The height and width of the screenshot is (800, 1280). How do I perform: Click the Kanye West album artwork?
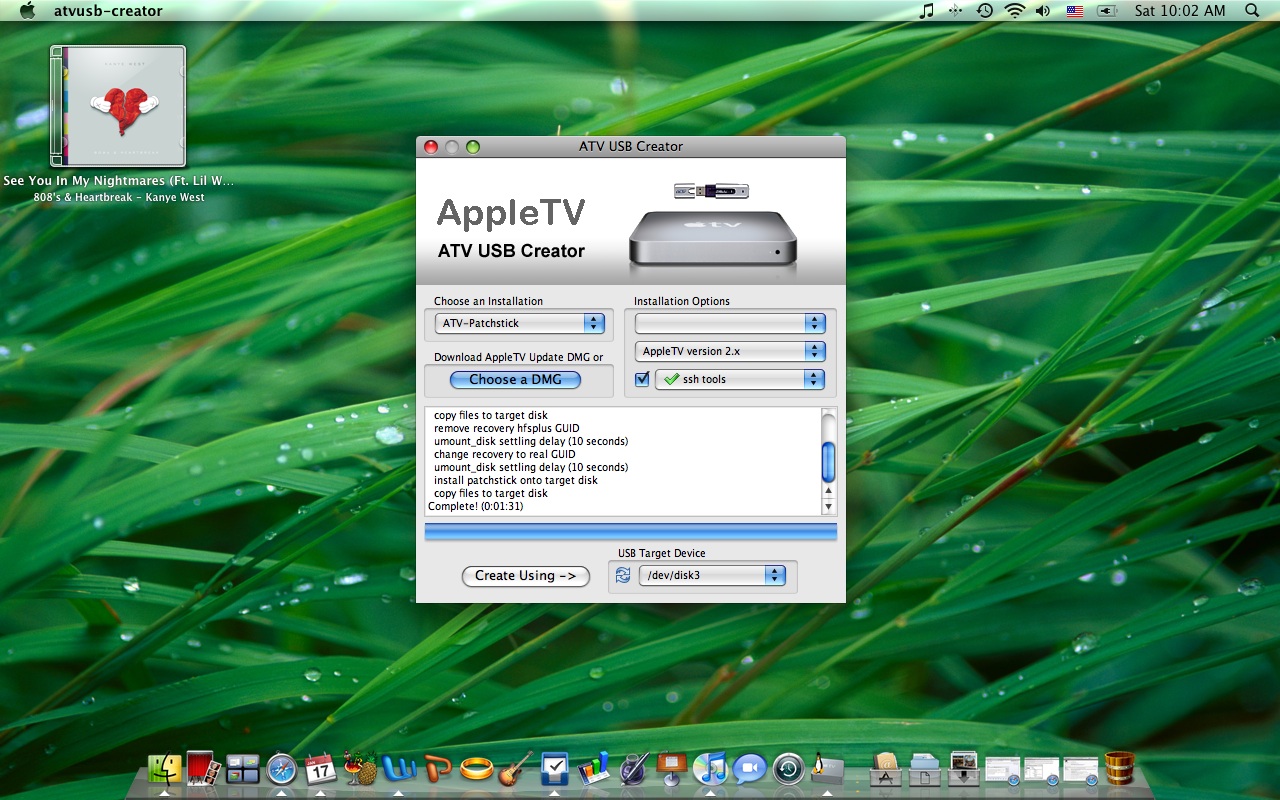pos(118,106)
